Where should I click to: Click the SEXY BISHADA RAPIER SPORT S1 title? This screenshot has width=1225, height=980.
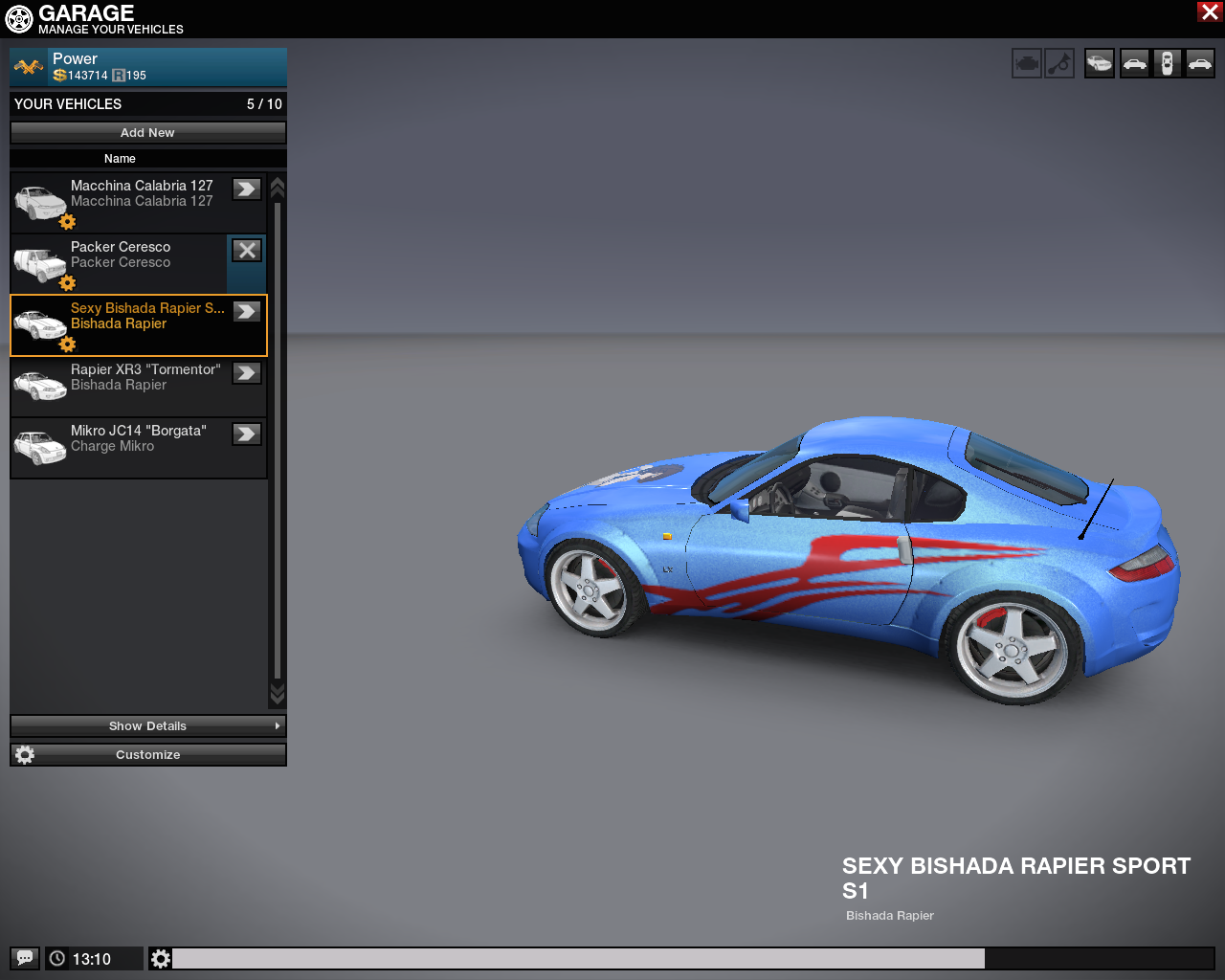pos(1016,879)
